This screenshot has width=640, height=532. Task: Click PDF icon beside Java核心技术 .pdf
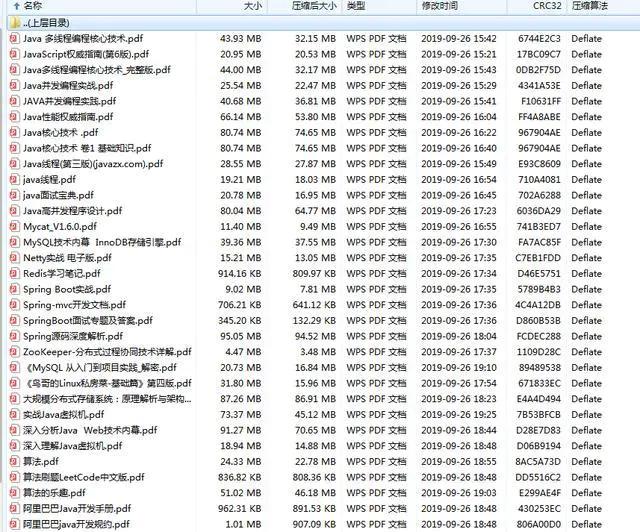(x=14, y=132)
